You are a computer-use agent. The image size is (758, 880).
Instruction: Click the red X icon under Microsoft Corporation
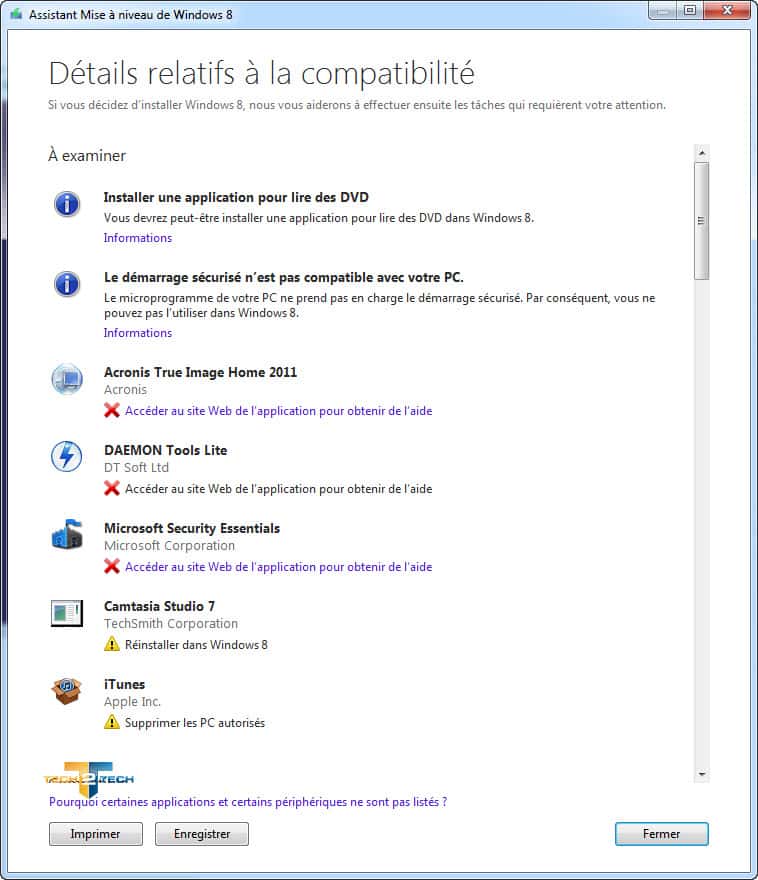(112, 567)
